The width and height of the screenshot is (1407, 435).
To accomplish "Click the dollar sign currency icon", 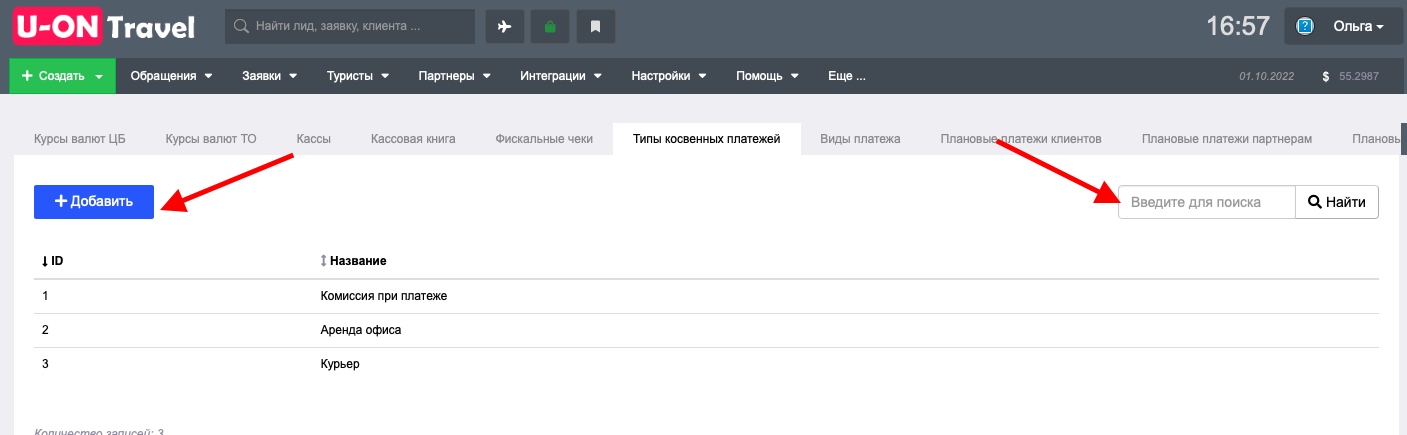I will click(1325, 76).
